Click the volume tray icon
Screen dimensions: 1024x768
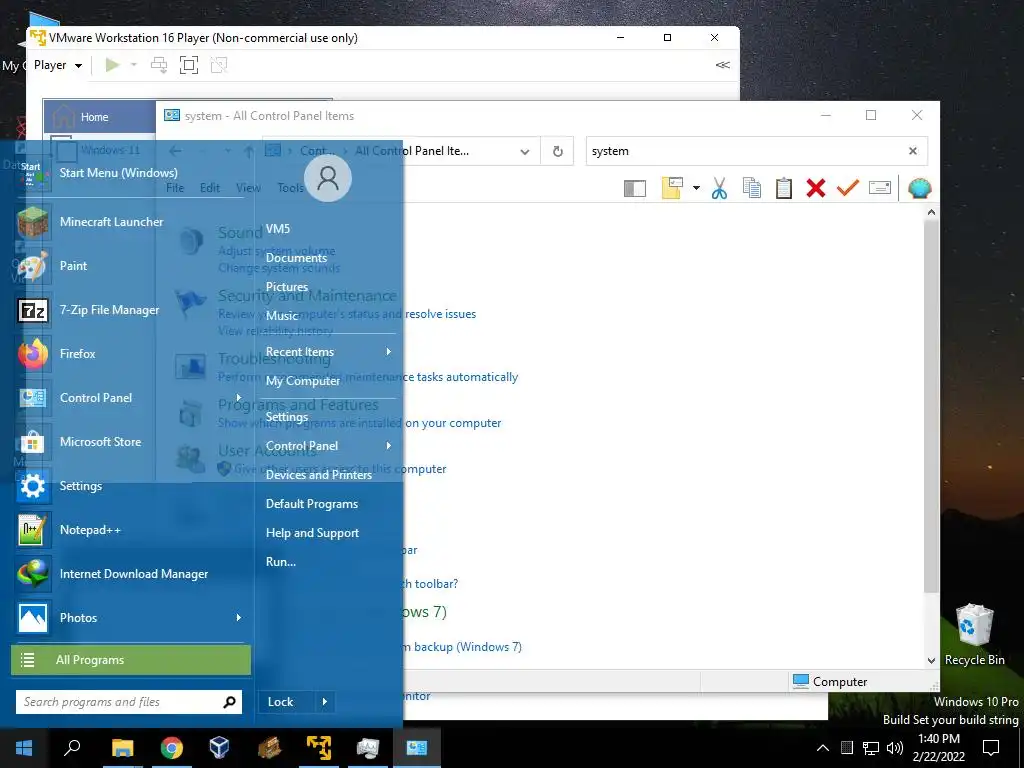click(895, 748)
